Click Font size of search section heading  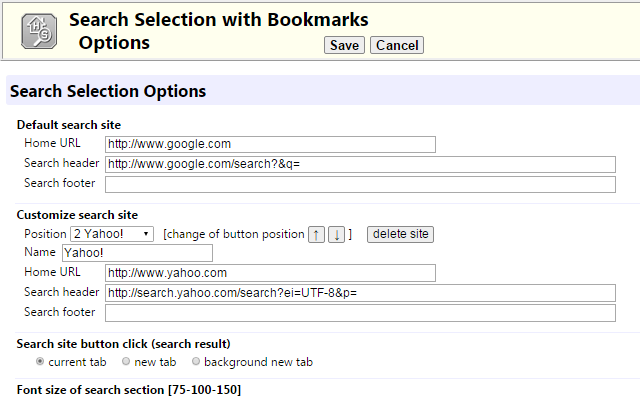coord(129,390)
